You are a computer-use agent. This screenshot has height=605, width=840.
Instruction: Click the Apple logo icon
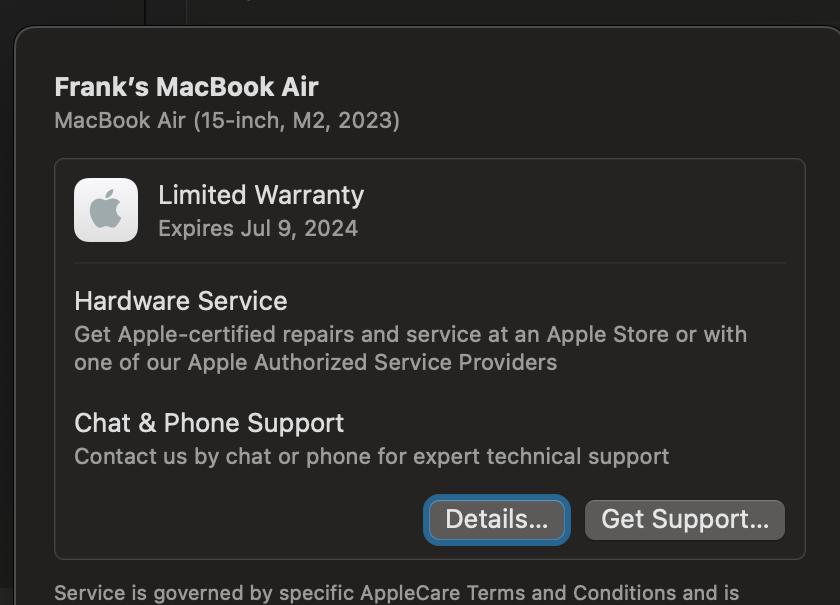pos(106,210)
